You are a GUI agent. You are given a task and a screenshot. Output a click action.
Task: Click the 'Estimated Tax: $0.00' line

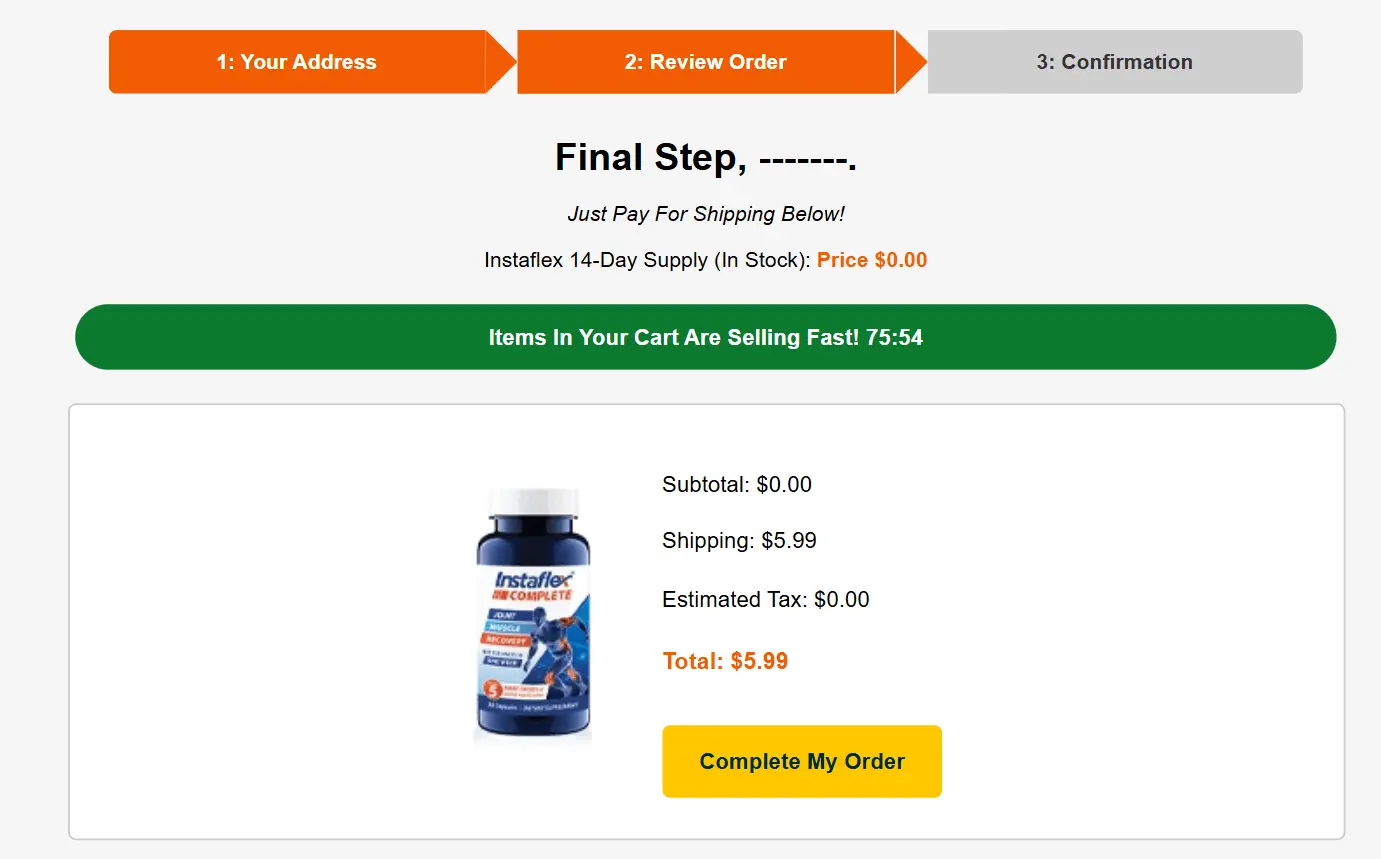[x=765, y=599]
